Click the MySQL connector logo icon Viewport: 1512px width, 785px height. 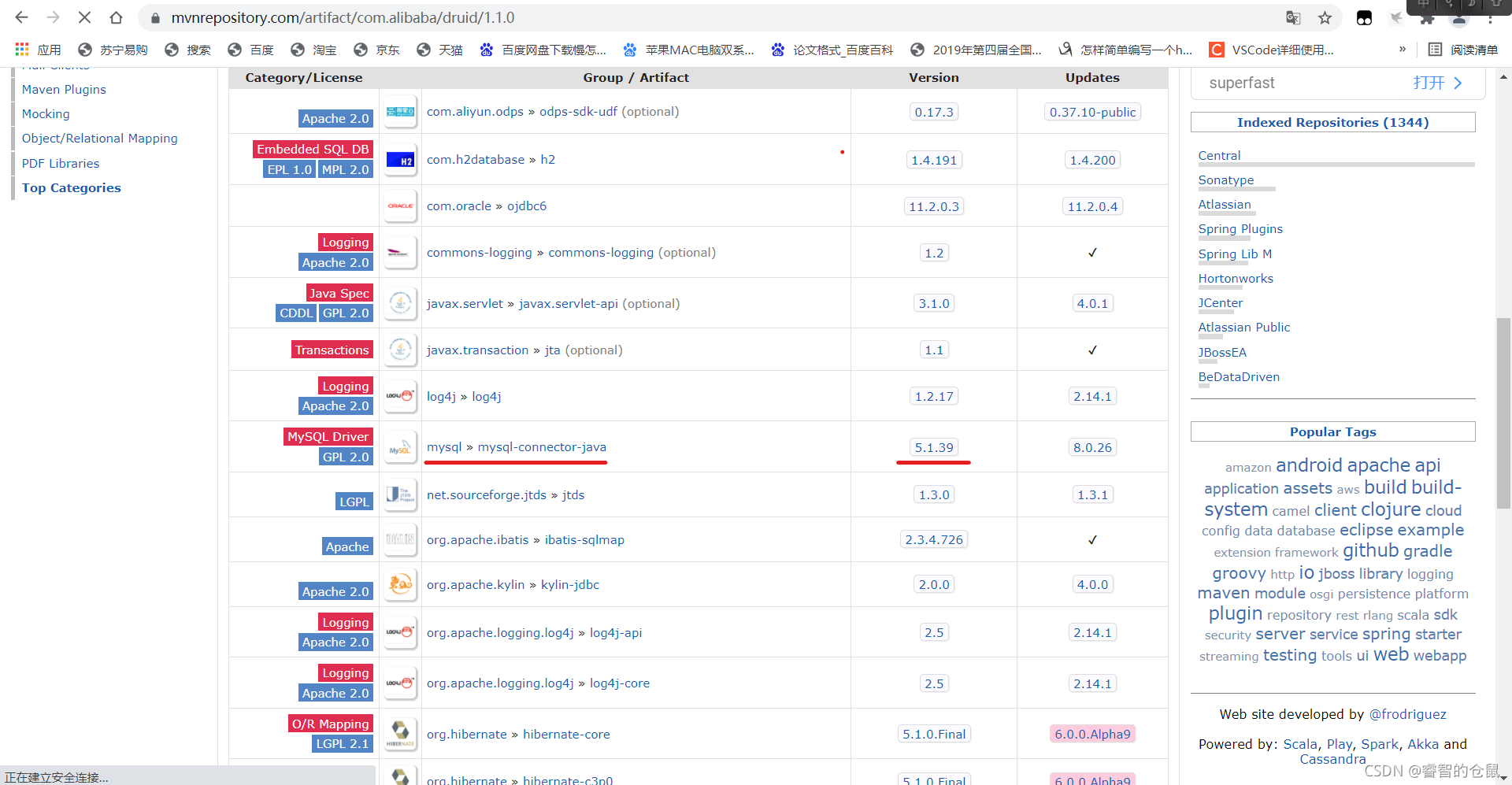click(401, 447)
